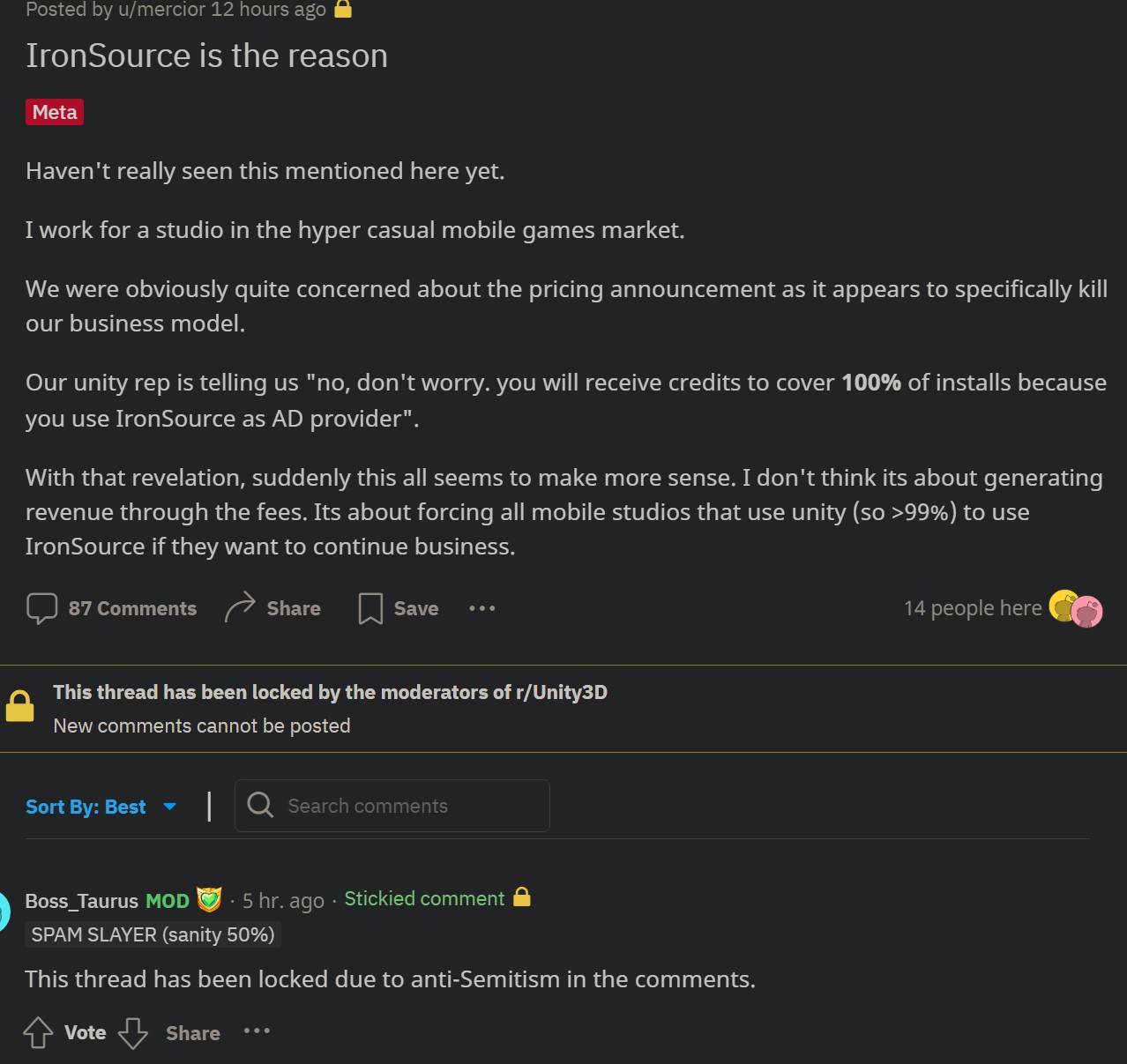
Task: Click the user avatars next to people here
Action: (x=1076, y=608)
